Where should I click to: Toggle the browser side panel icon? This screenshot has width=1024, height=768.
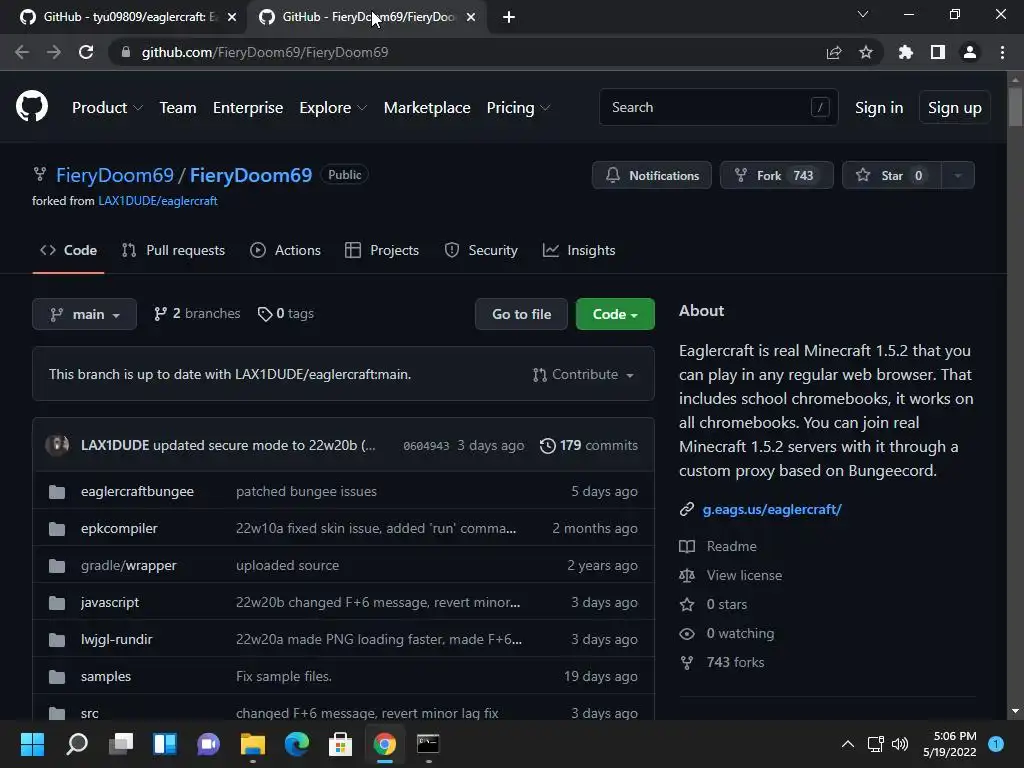(938, 52)
